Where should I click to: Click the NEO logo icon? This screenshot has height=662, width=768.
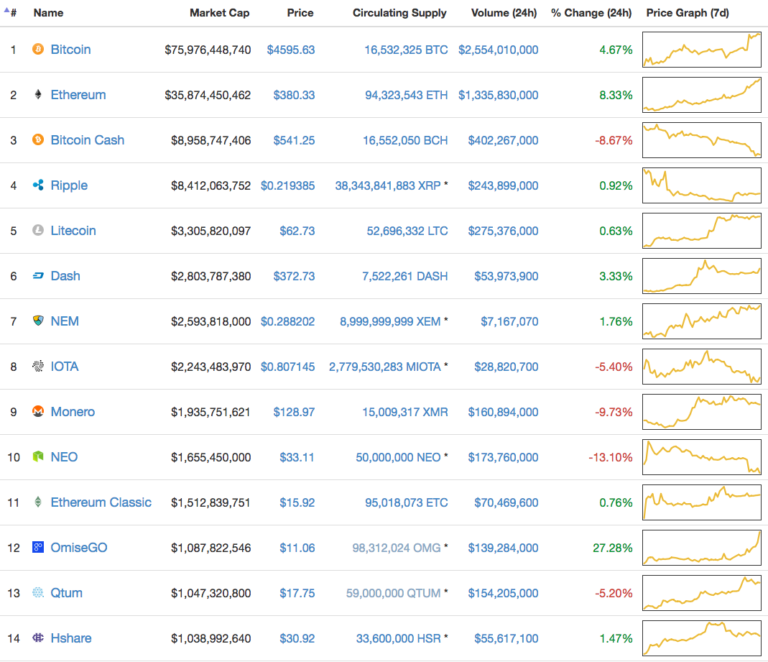coord(38,457)
